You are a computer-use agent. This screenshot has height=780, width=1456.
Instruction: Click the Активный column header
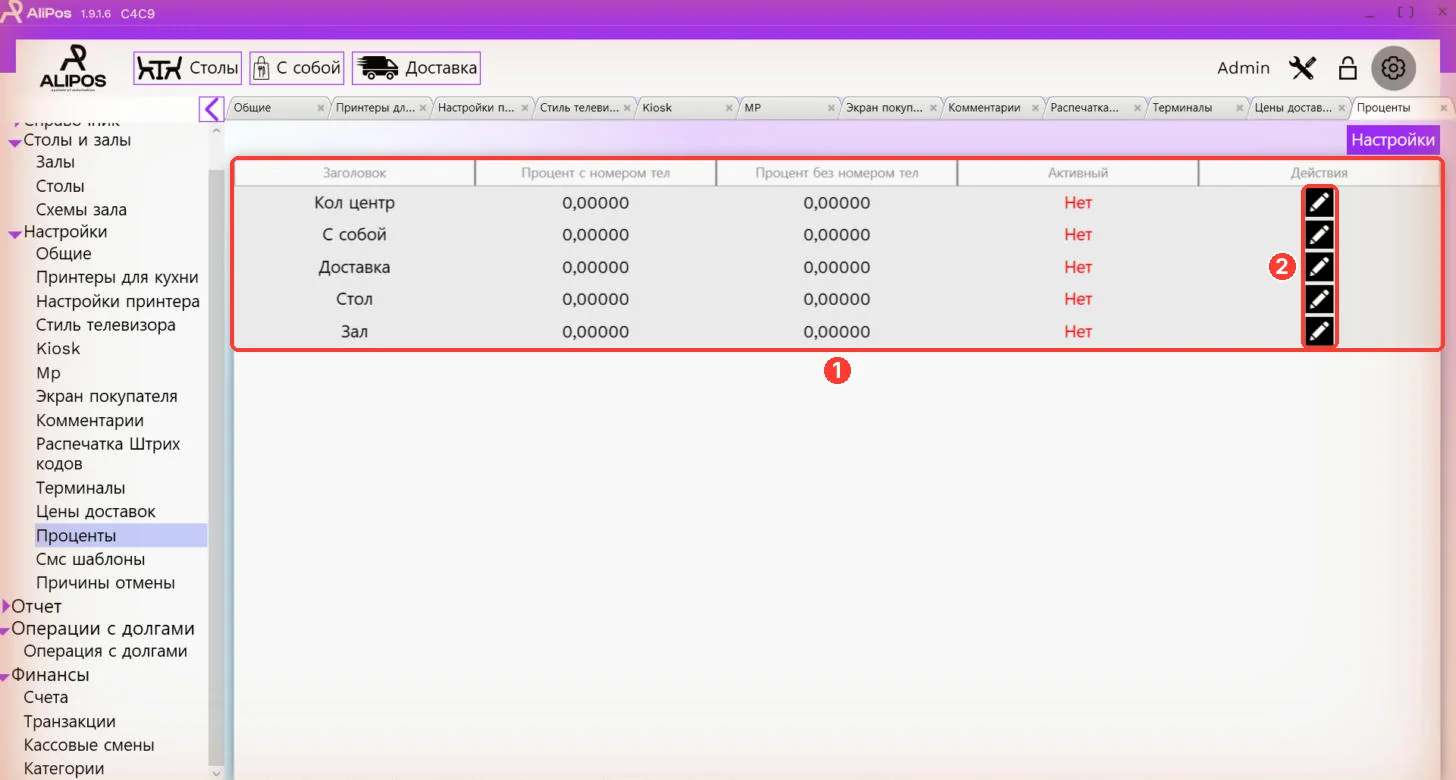tap(1078, 173)
